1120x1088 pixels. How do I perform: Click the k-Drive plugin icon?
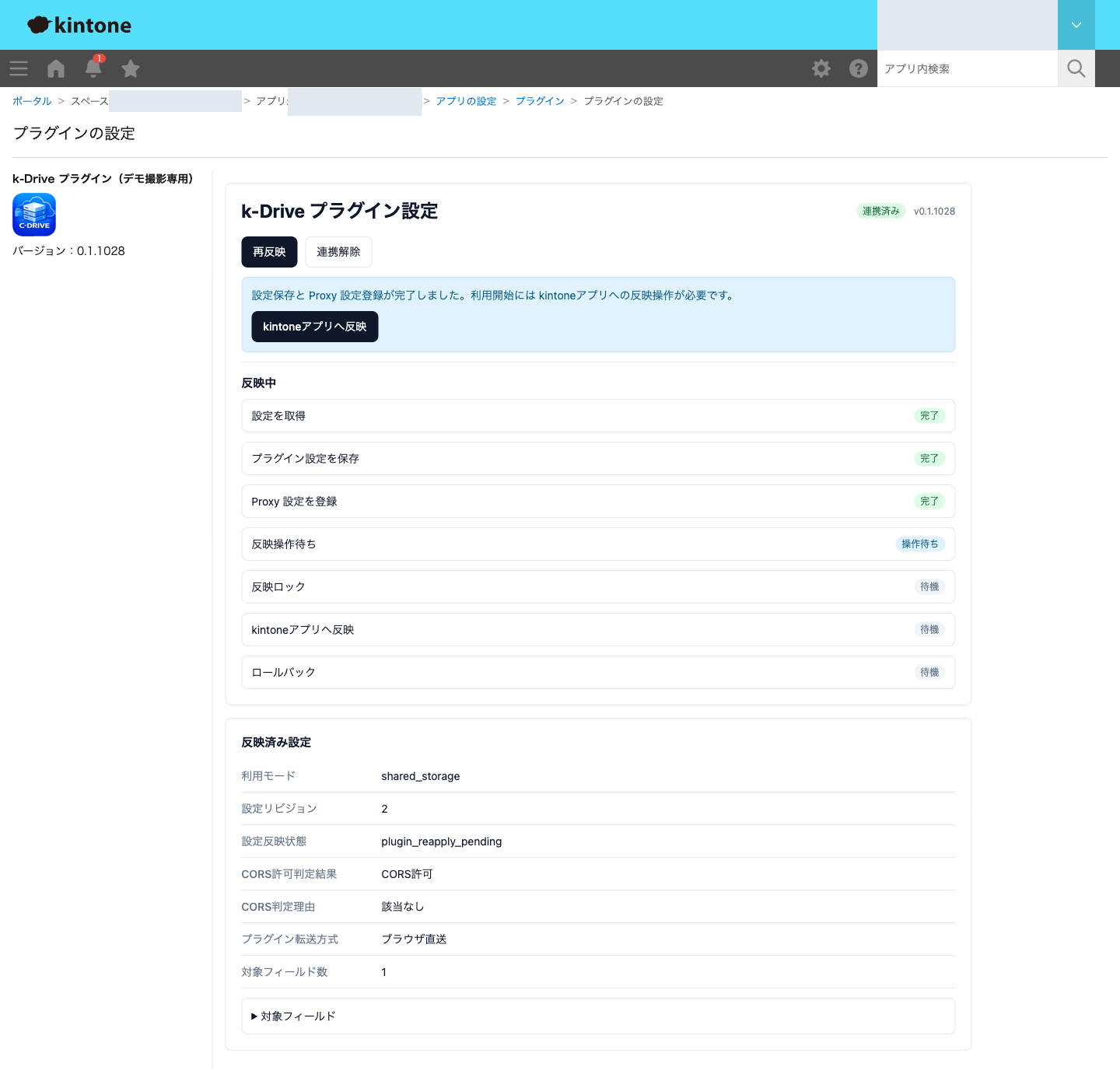(x=34, y=215)
